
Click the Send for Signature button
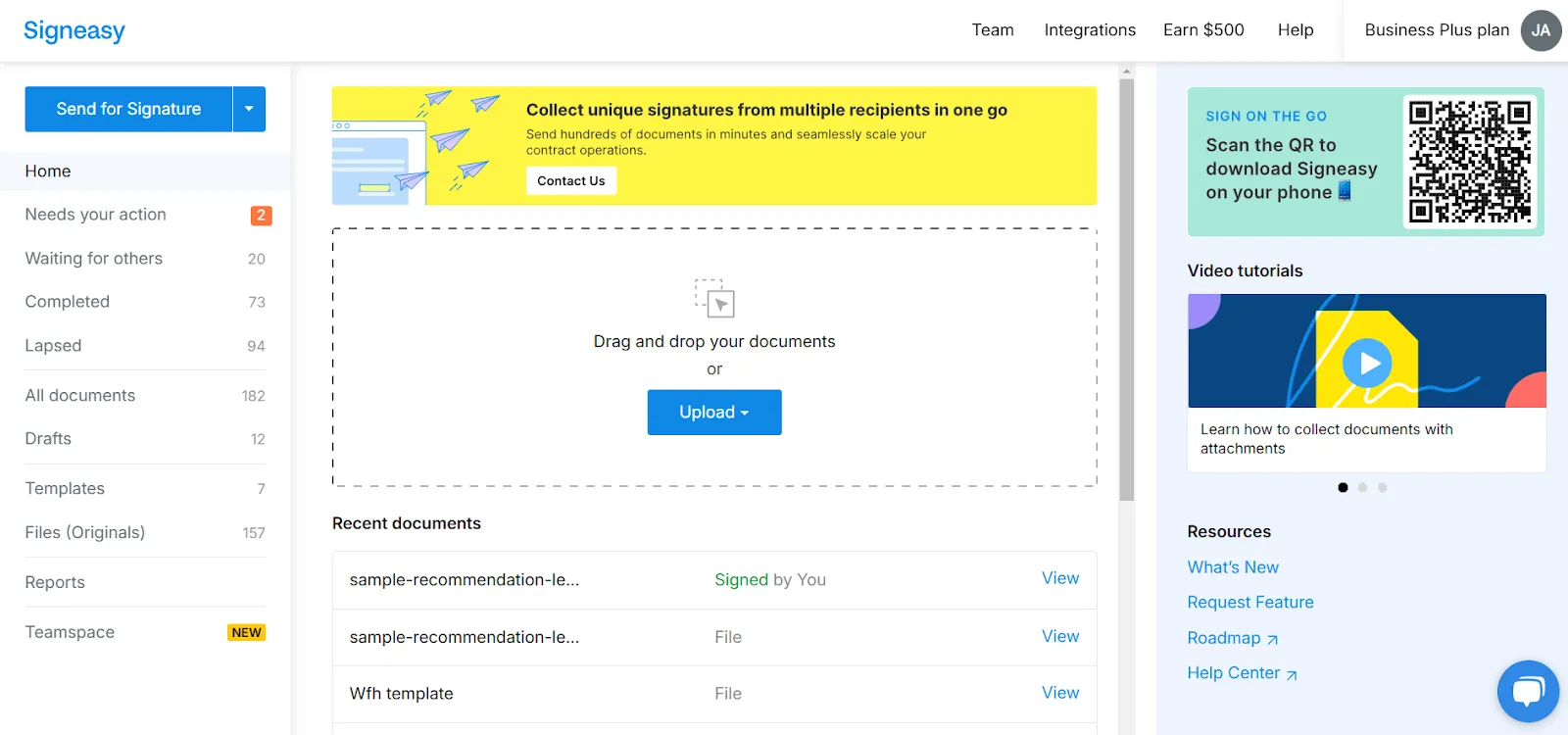(x=128, y=109)
